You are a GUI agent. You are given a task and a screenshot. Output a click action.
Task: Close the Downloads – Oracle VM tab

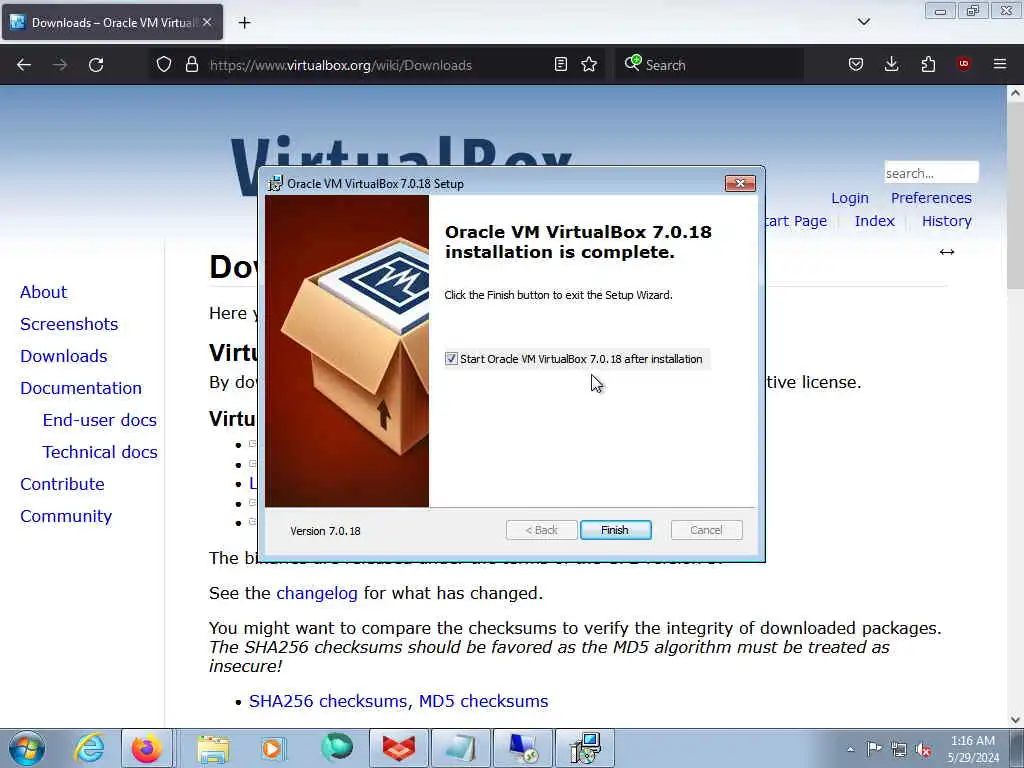click(207, 22)
